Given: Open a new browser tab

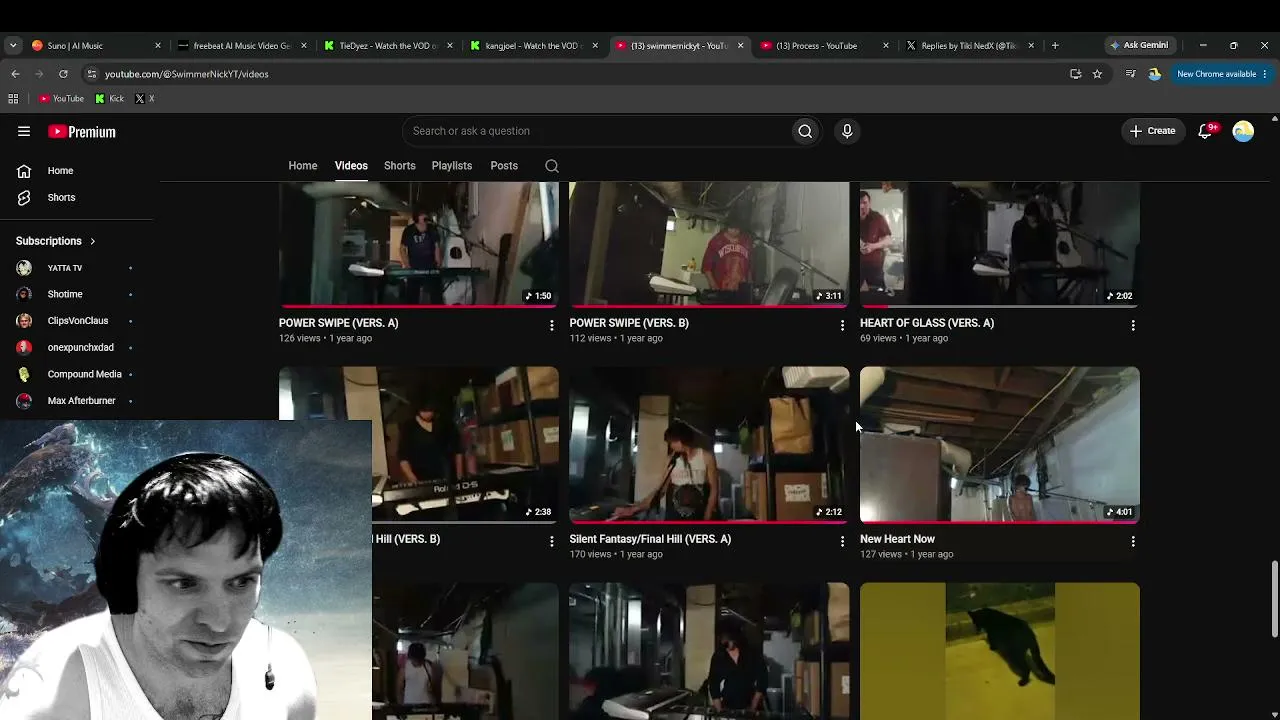Looking at the screenshot, I should click(1055, 45).
